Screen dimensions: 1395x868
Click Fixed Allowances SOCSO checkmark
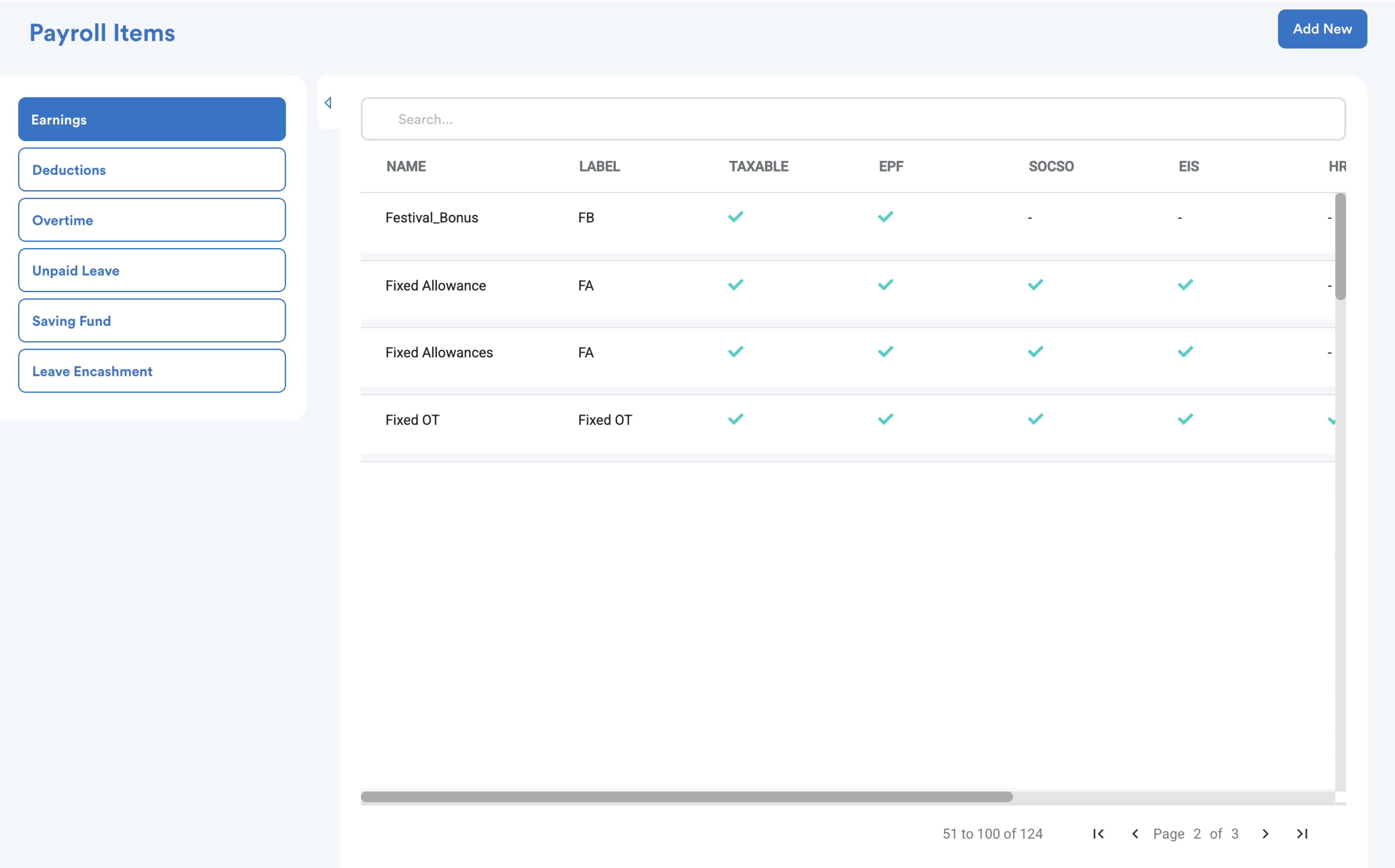(x=1035, y=352)
